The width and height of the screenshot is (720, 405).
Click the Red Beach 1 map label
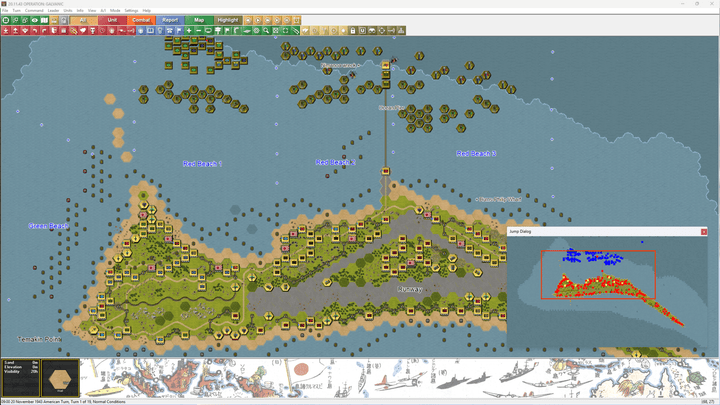tap(202, 163)
